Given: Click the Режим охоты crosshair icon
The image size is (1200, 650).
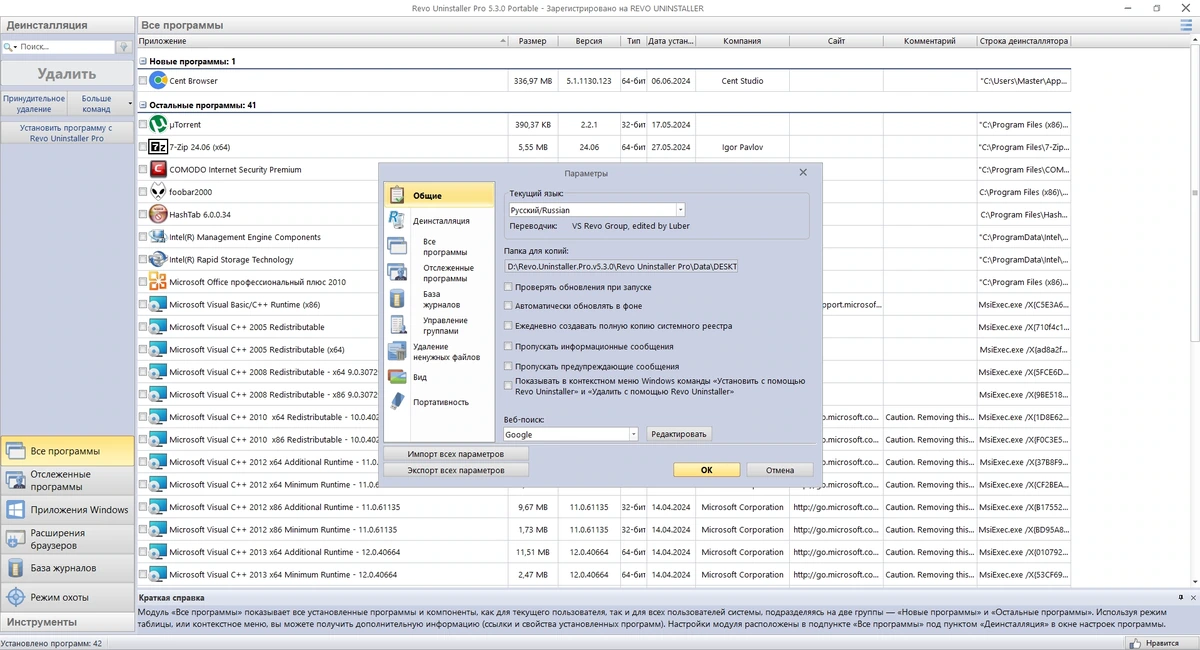Looking at the screenshot, I should (16, 597).
